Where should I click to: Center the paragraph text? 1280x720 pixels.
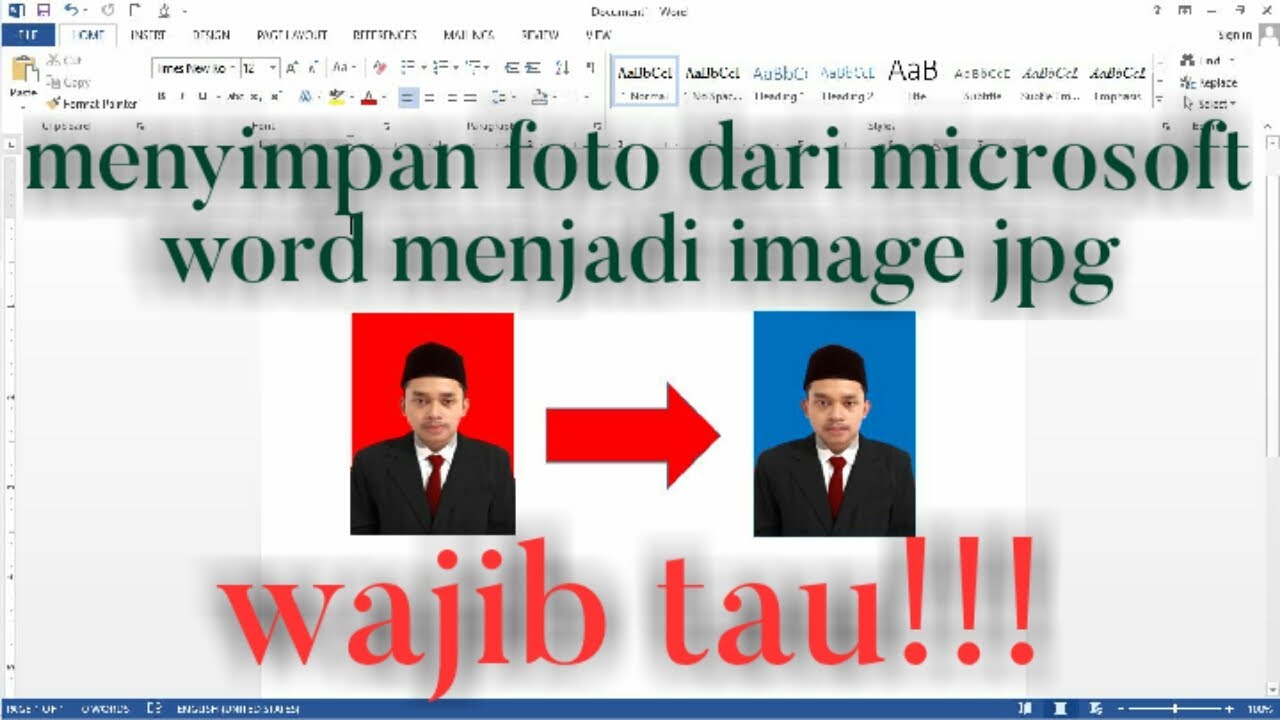430,97
